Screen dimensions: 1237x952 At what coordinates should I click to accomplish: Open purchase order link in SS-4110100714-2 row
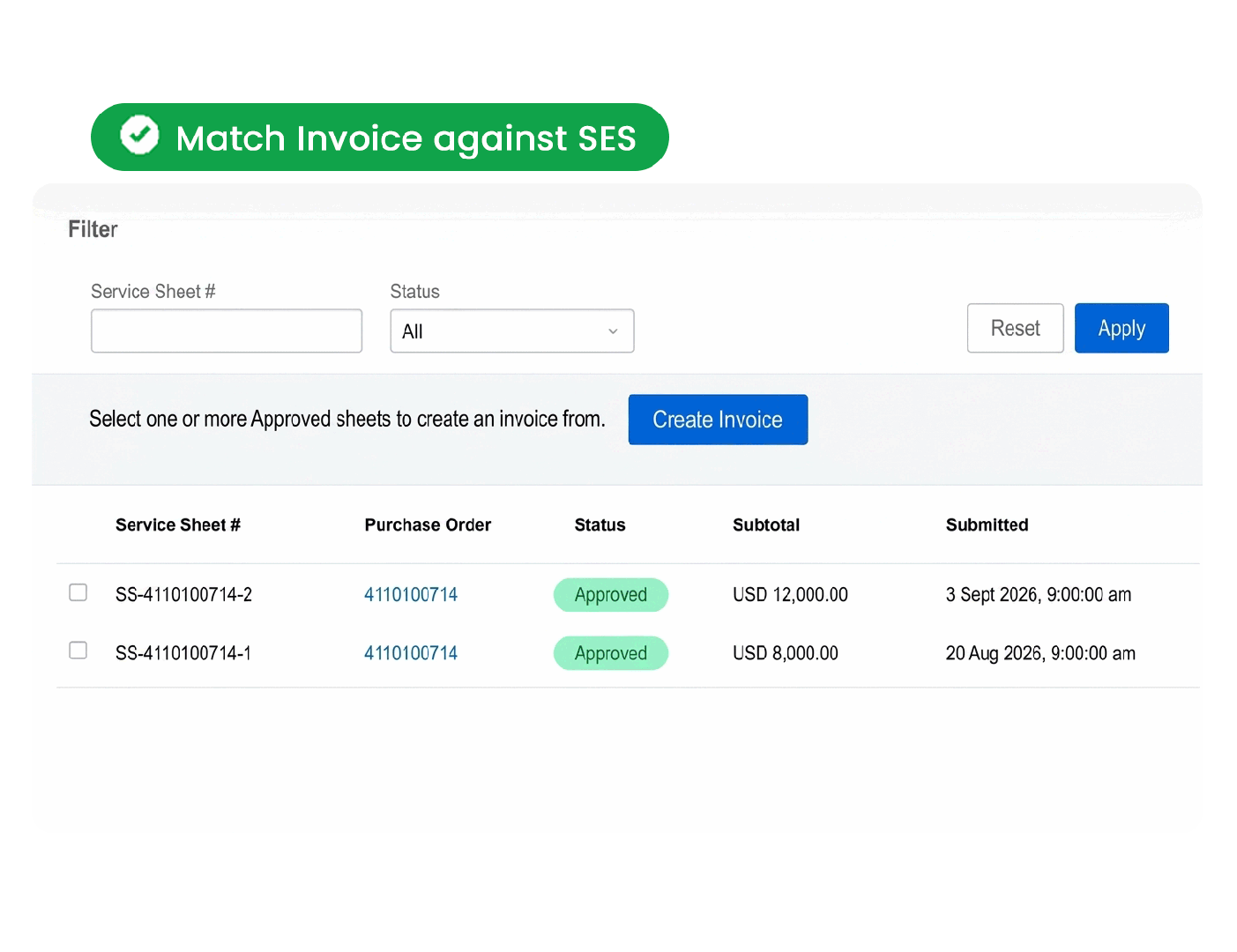(411, 595)
